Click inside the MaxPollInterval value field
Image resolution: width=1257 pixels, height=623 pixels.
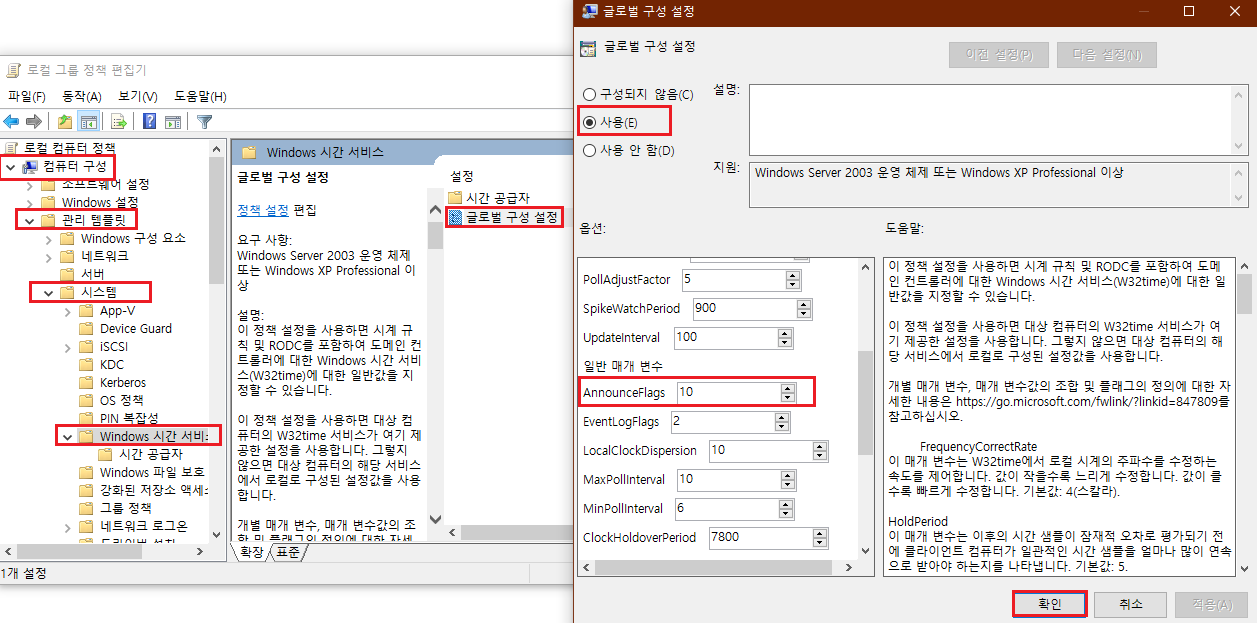(729, 479)
